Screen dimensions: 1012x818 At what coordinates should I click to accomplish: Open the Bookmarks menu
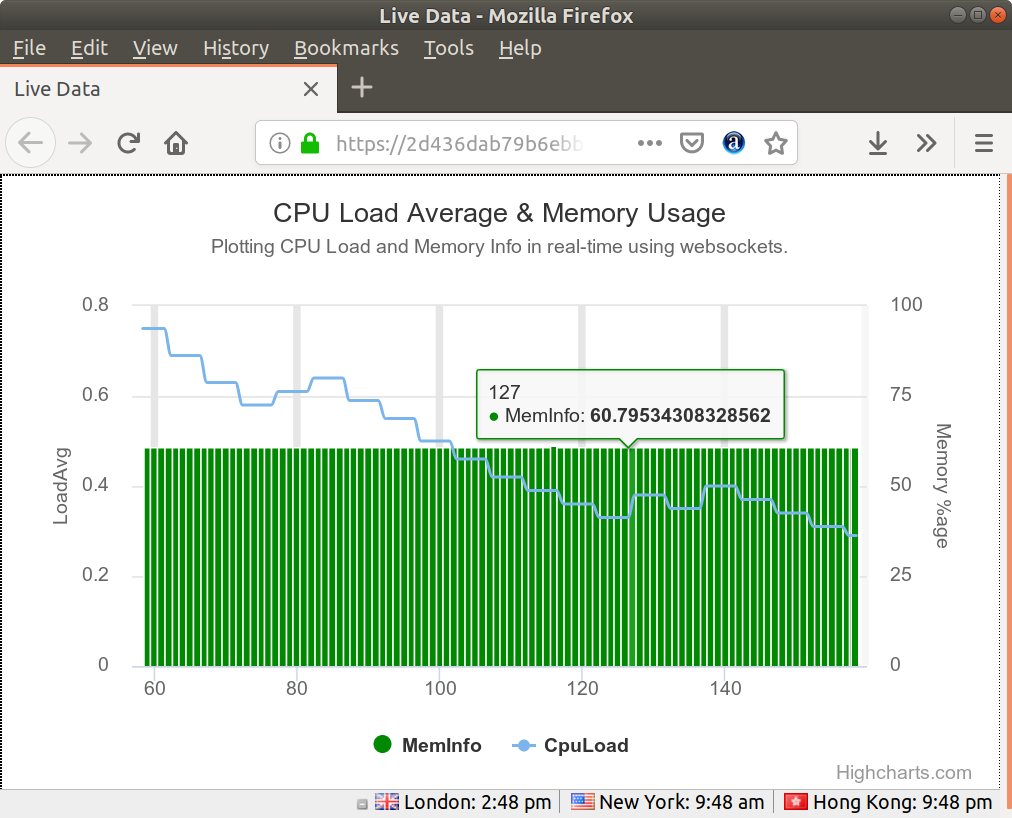point(346,48)
